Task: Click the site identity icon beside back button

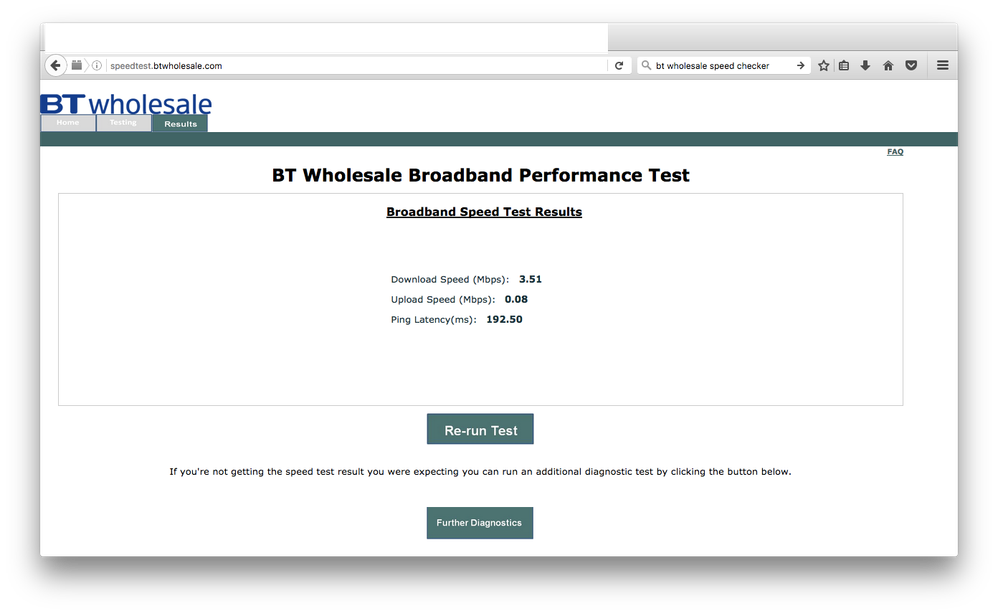Action: point(76,66)
